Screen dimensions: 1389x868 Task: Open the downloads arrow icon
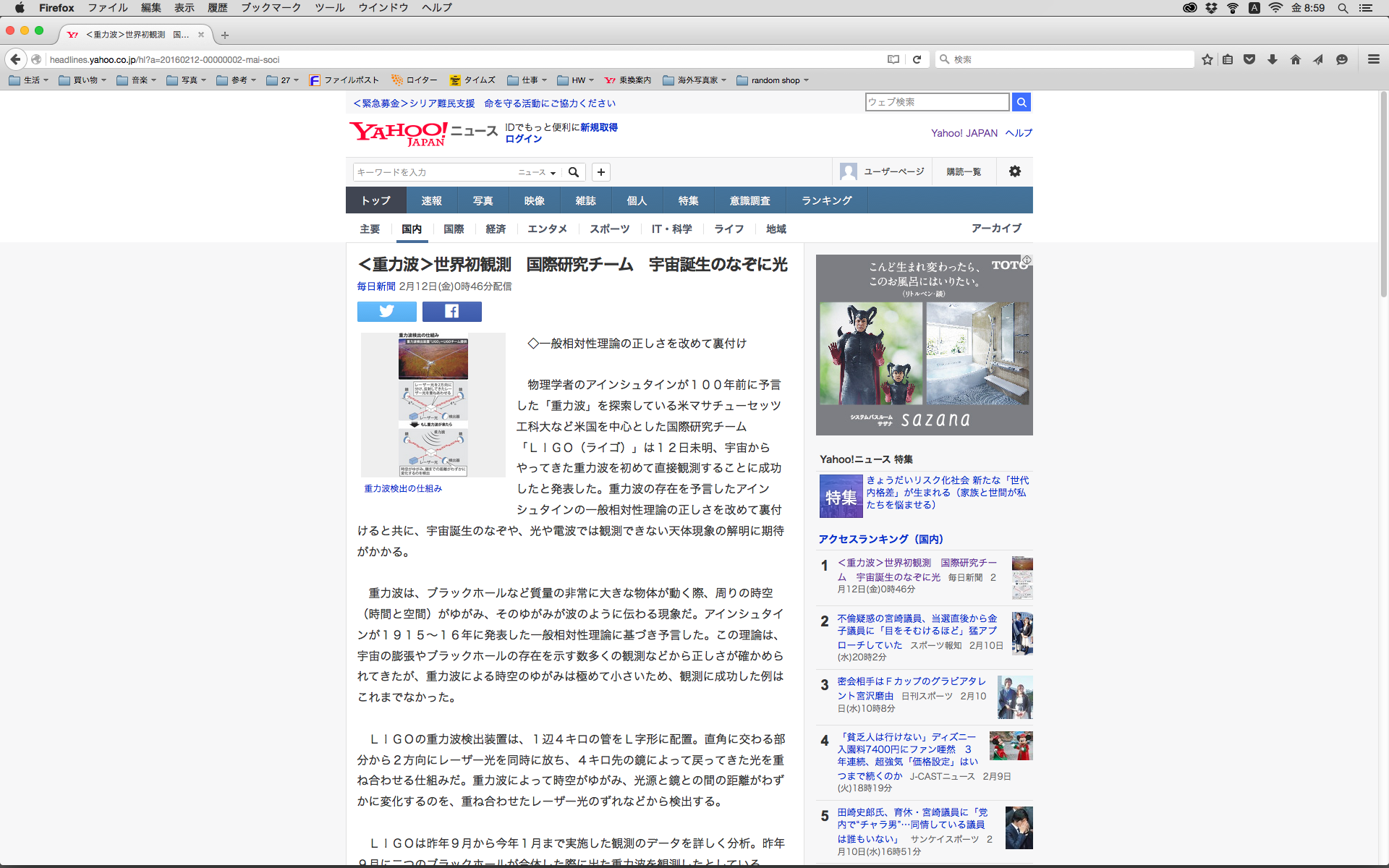pyautogui.click(x=1272, y=59)
